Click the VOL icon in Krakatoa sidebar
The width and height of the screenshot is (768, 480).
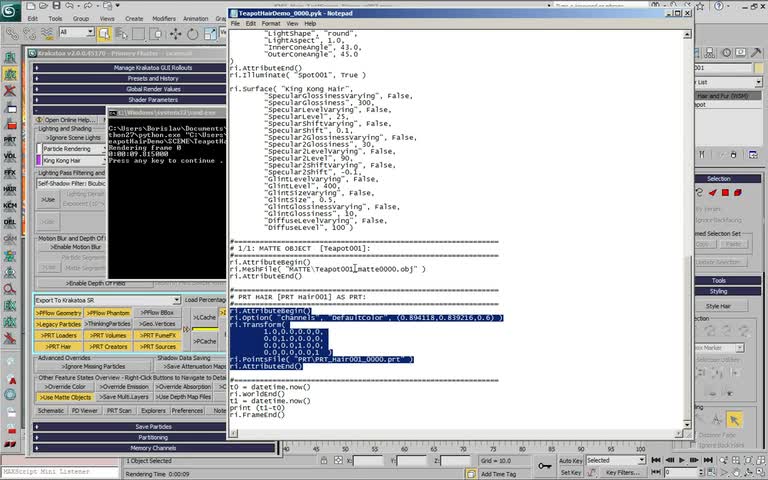pos(10,156)
